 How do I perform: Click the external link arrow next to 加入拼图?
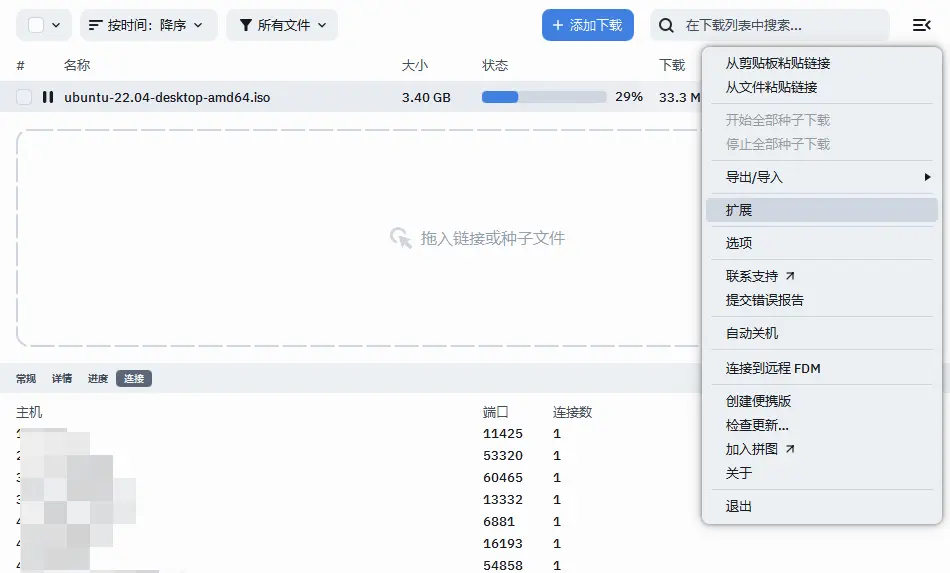pos(790,449)
